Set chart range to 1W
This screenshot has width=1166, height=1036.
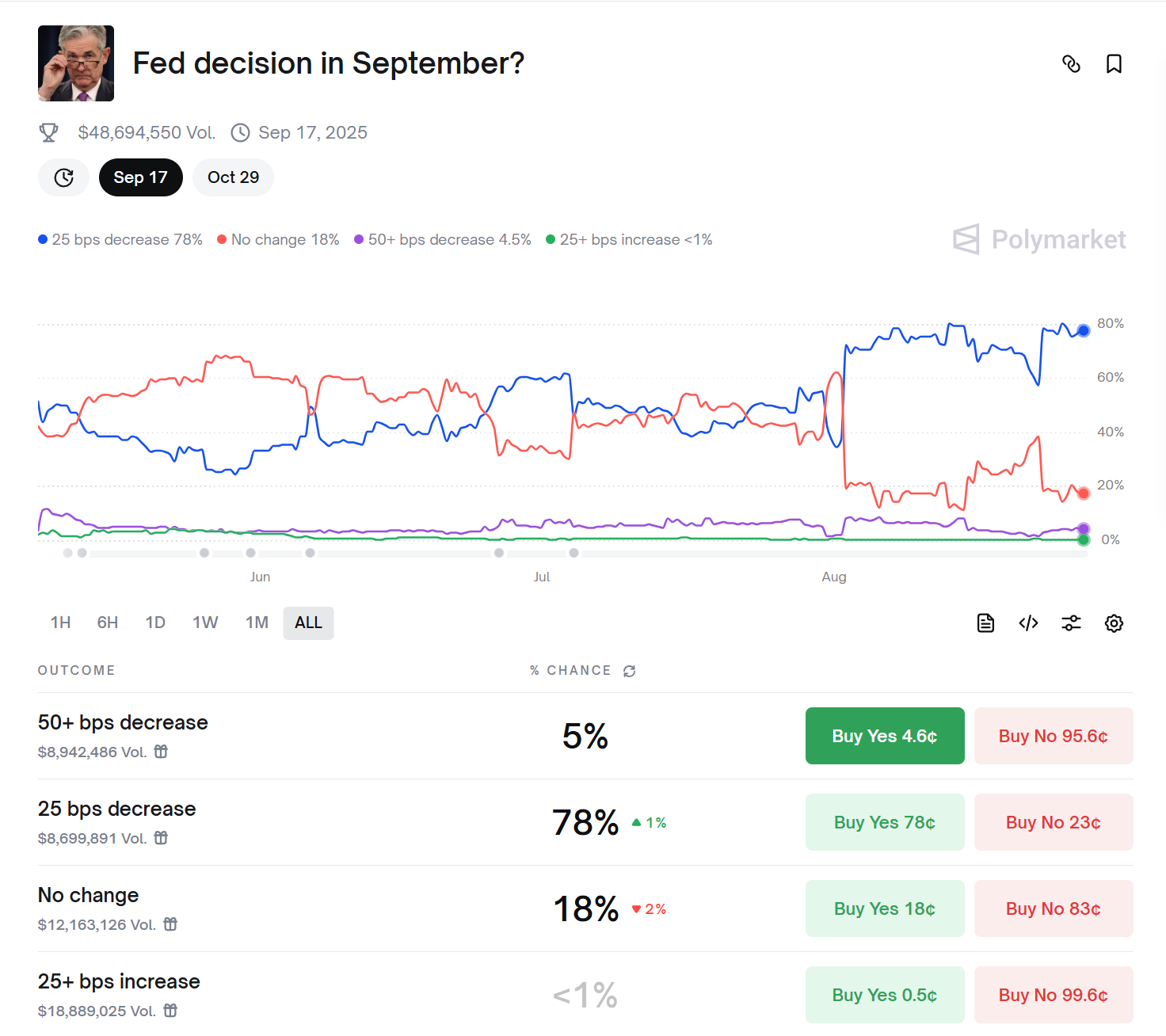205,623
